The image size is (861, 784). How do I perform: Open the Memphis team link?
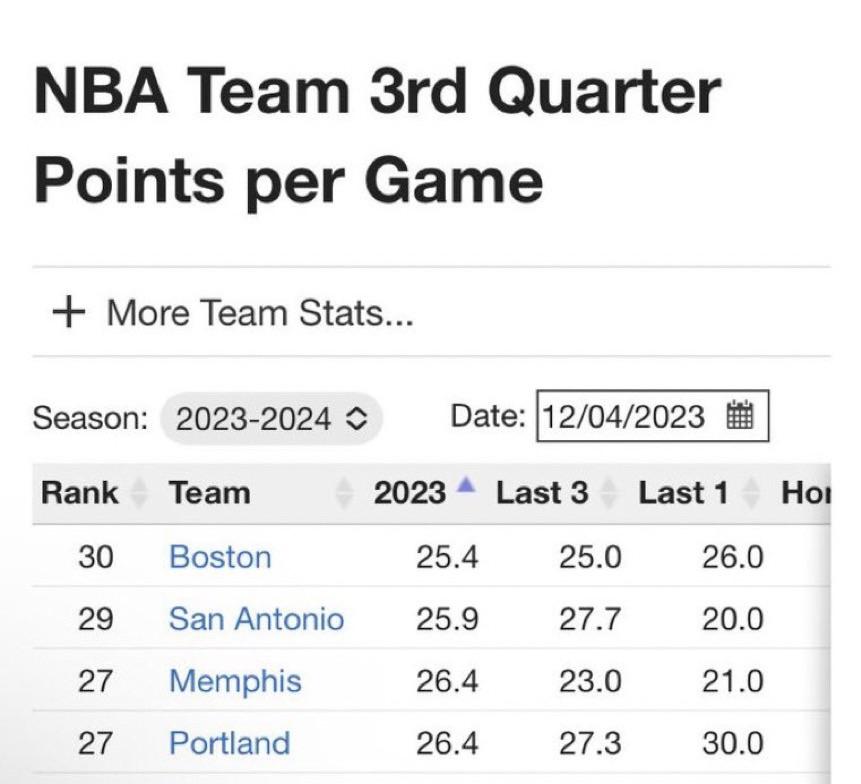235,681
